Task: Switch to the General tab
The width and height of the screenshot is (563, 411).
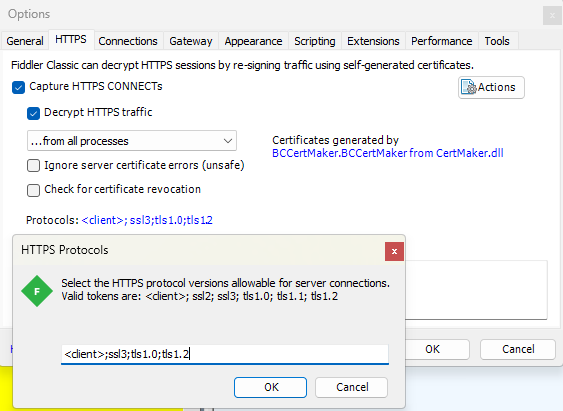Action: (25, 41)
